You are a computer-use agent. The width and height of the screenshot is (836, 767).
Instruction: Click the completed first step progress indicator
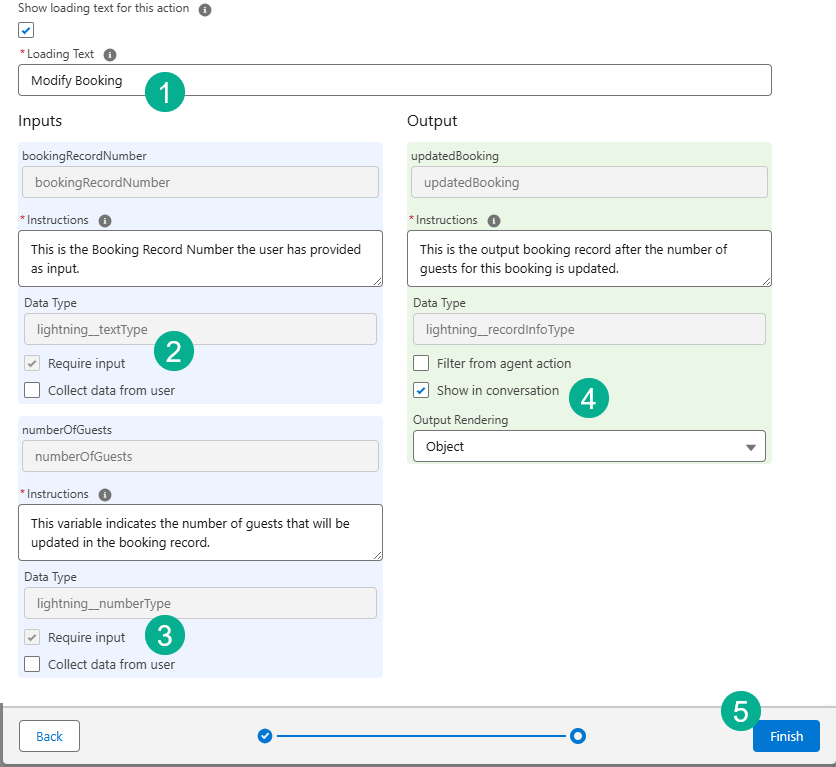[x=265, y=737]
